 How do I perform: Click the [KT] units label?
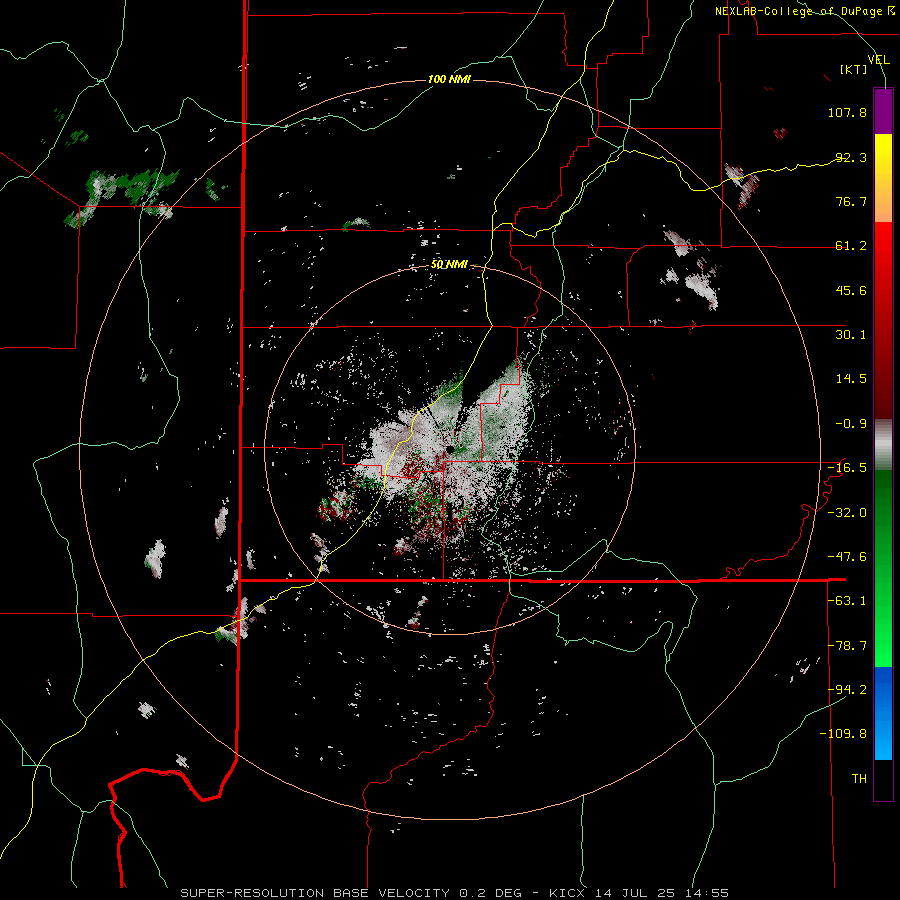pyautogui.click(x=854, y=69)
